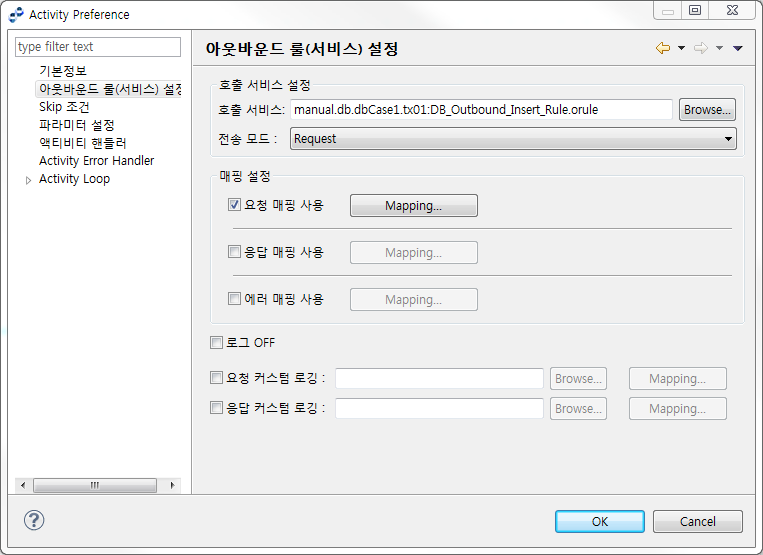763x555 pixels.
Task: Click Browse next to 호출 서비스
Action: coord(707,110)
